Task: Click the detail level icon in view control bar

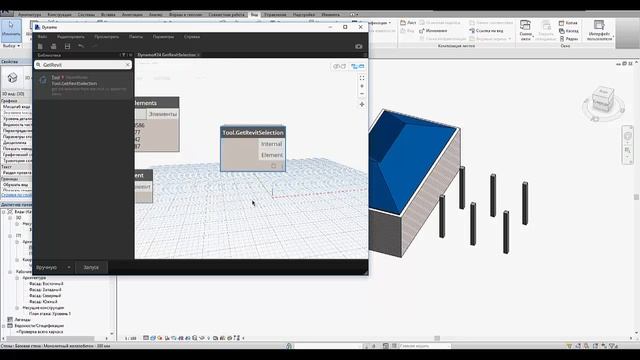Action: point(146,338)
